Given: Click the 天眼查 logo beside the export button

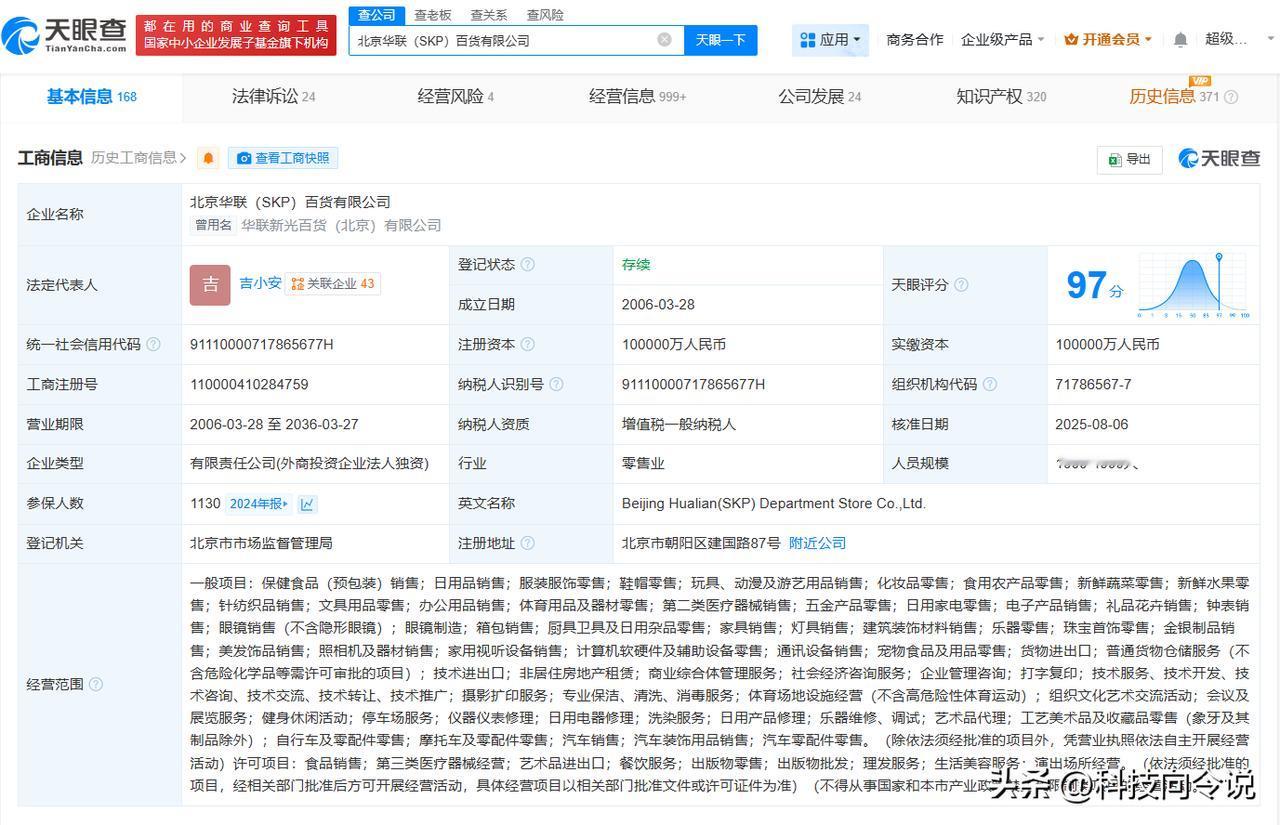Looking at the screenshot, I should click(x=1219, y=158).
